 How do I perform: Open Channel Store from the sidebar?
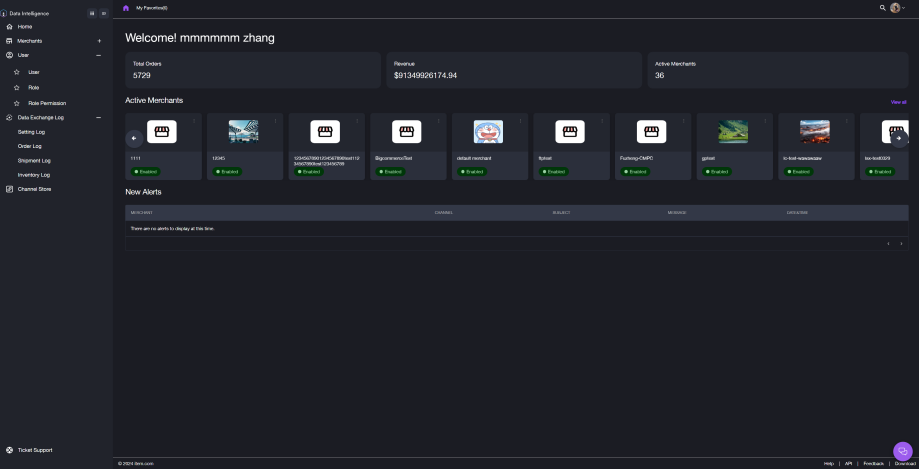(34, 188)
